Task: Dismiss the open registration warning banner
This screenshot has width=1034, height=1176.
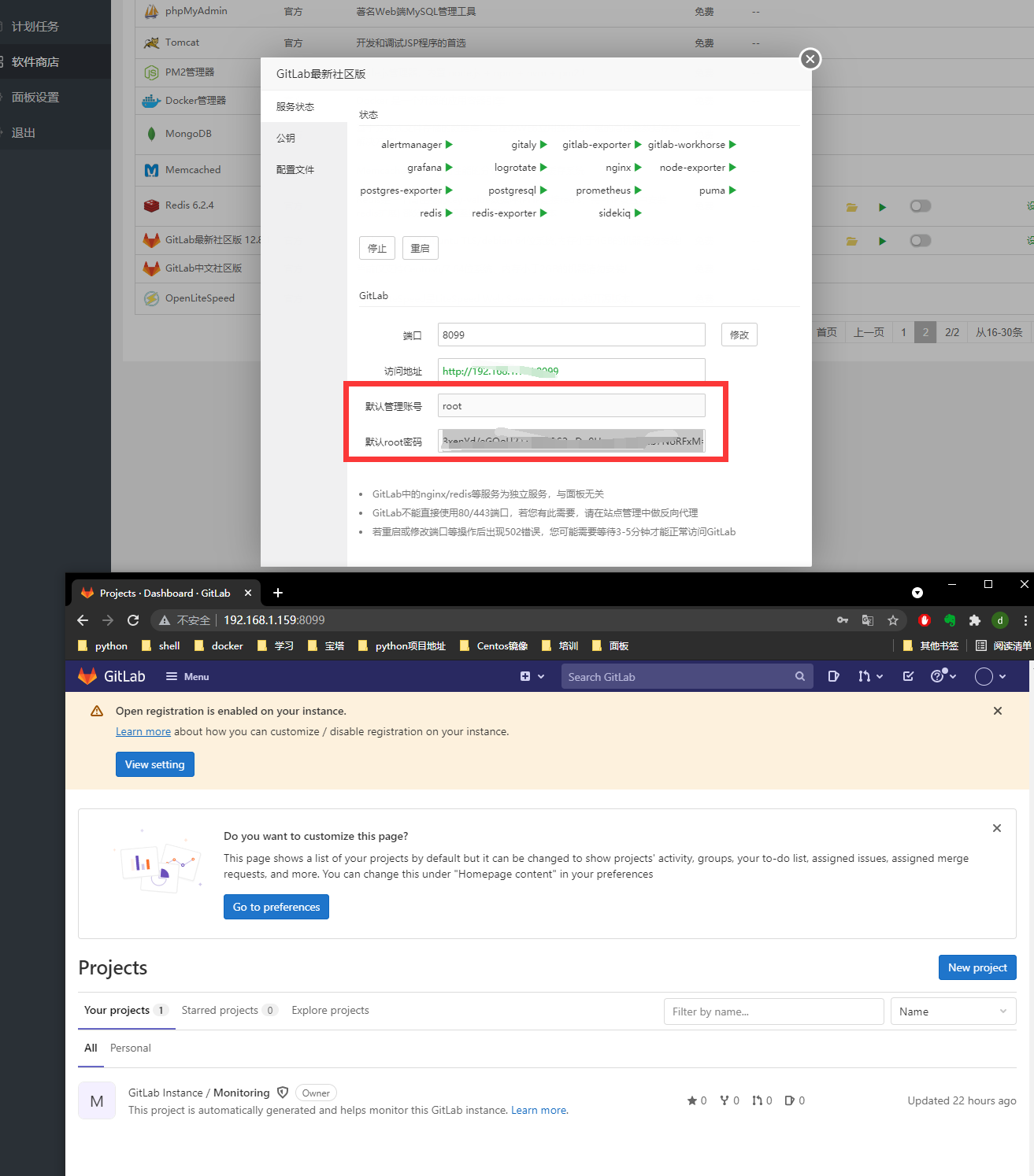Action: click(x=998, y=711)
